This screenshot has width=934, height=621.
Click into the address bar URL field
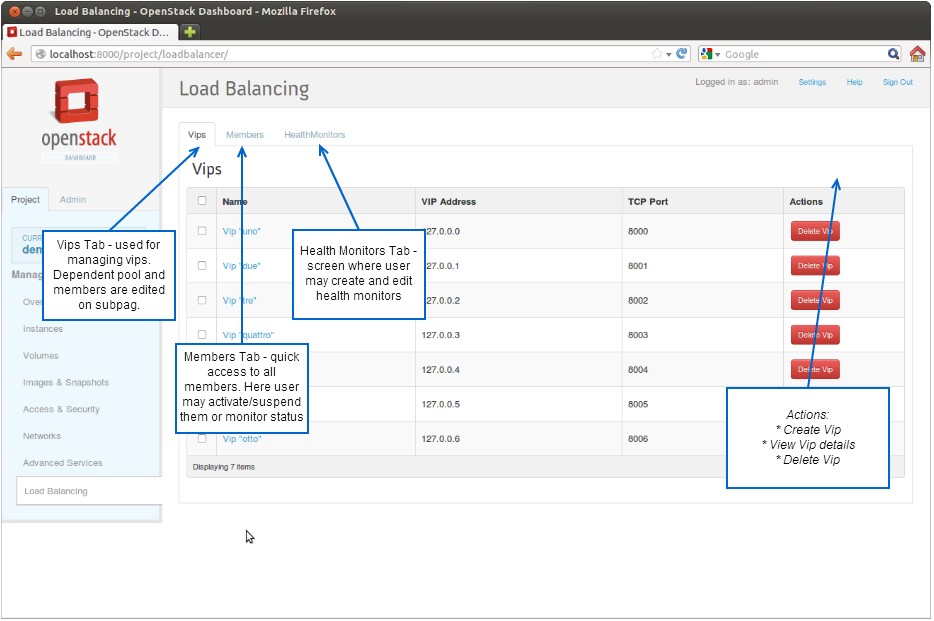350,54
